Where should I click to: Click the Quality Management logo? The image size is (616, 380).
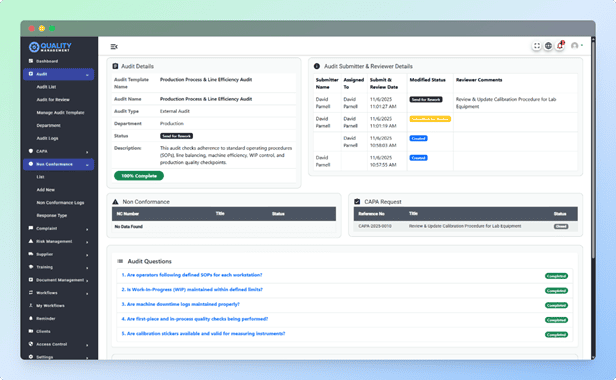pyautogui.click(x=50, y=47)
